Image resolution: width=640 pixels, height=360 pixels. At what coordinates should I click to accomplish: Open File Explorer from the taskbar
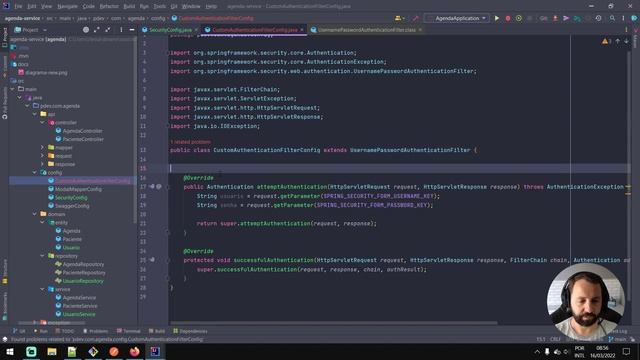(x=52, y=351)
